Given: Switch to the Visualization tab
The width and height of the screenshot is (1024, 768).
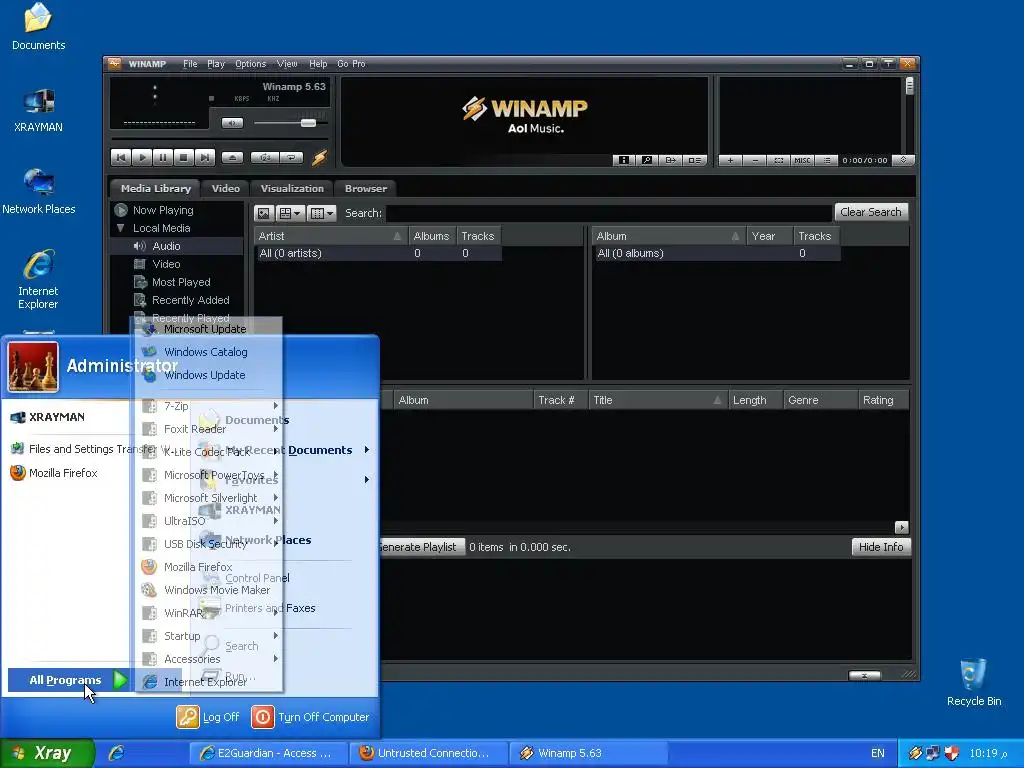Looking at the screenshot, I should (292, 188).
